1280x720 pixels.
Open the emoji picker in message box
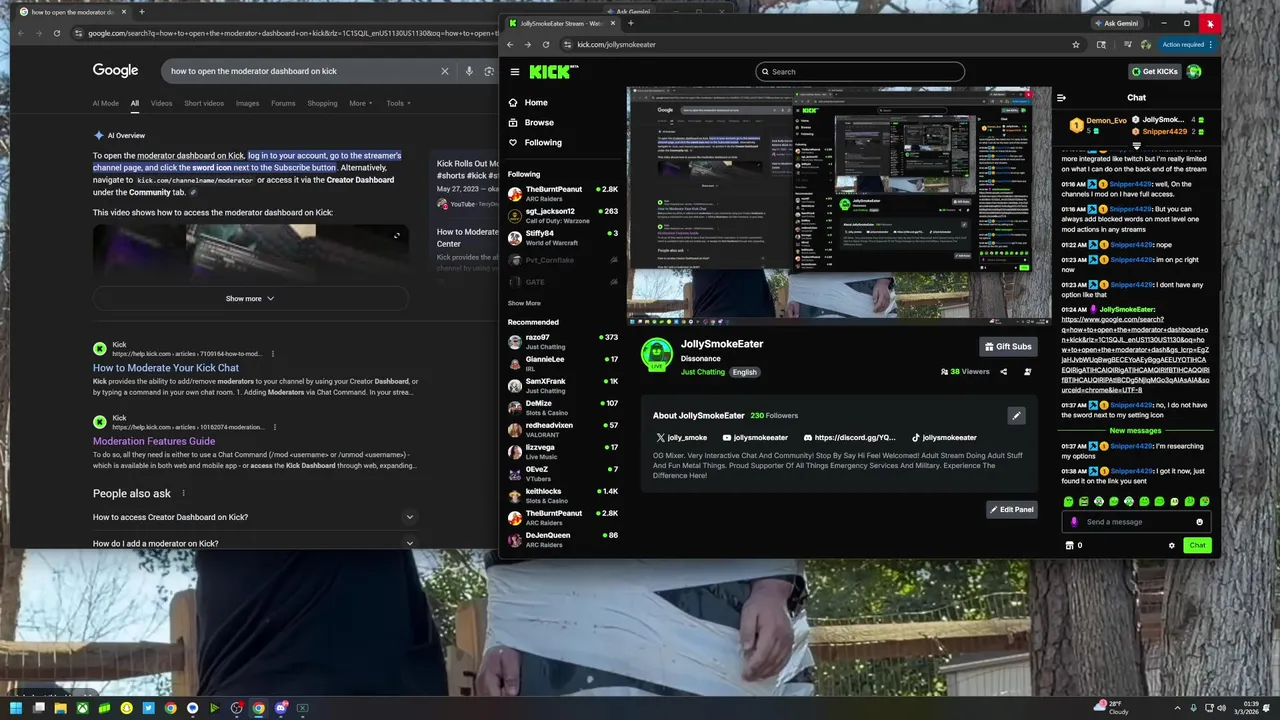tap(1199, 522)
